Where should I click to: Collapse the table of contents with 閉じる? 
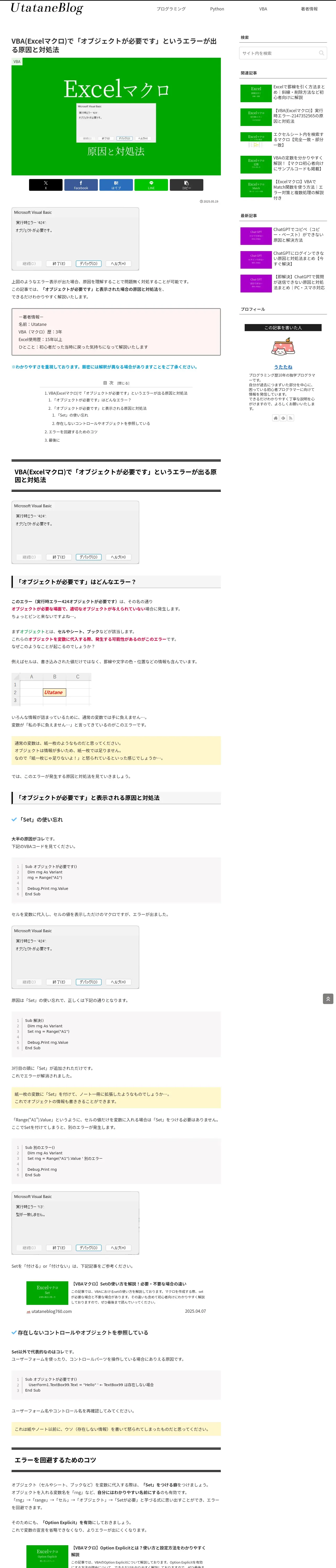(x=123, y=383)
